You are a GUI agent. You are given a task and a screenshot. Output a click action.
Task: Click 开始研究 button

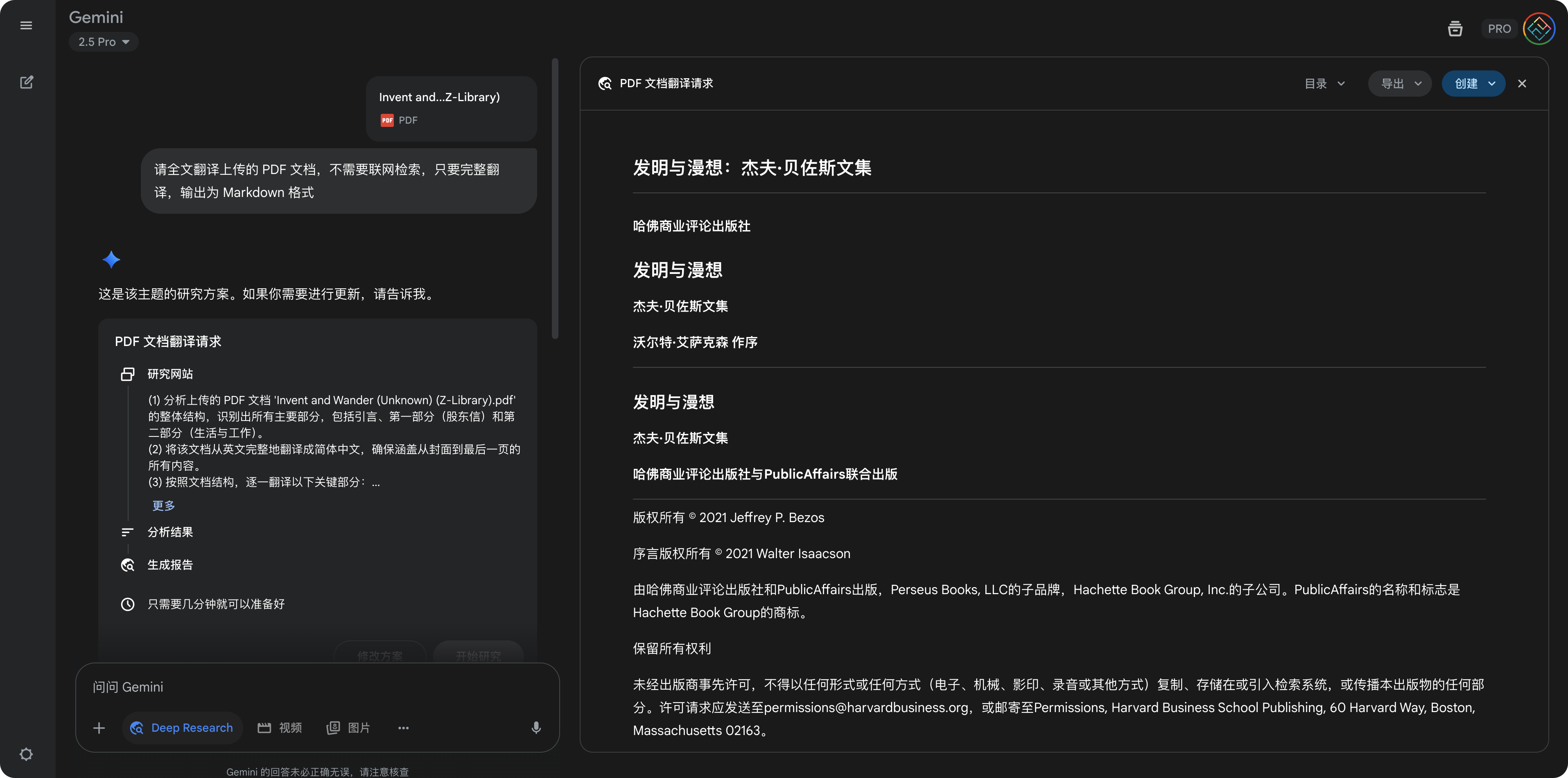click(x=479, y=656)
